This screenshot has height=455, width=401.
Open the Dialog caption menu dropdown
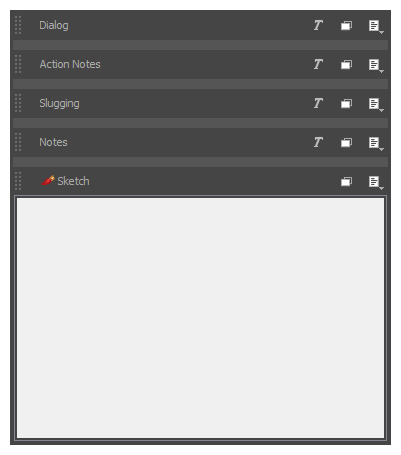(376, 27)
